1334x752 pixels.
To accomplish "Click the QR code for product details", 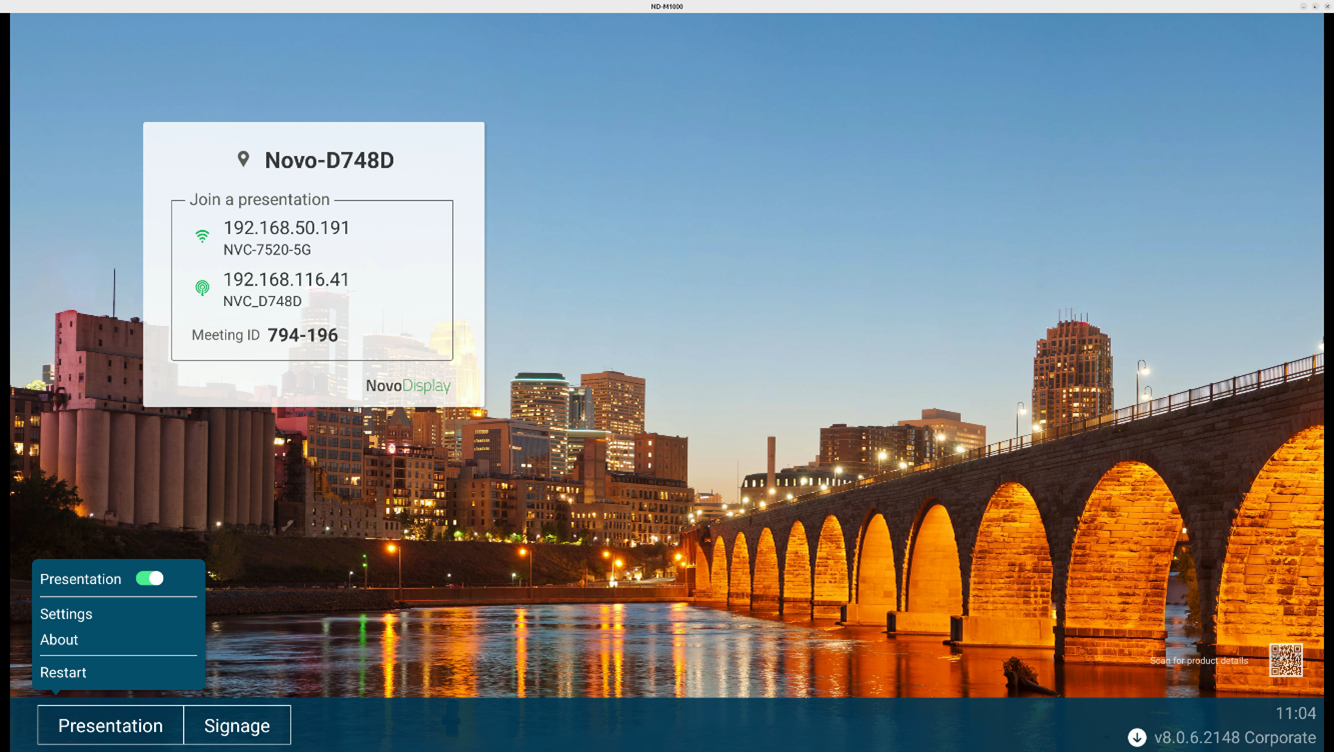I will [1285, 660].
